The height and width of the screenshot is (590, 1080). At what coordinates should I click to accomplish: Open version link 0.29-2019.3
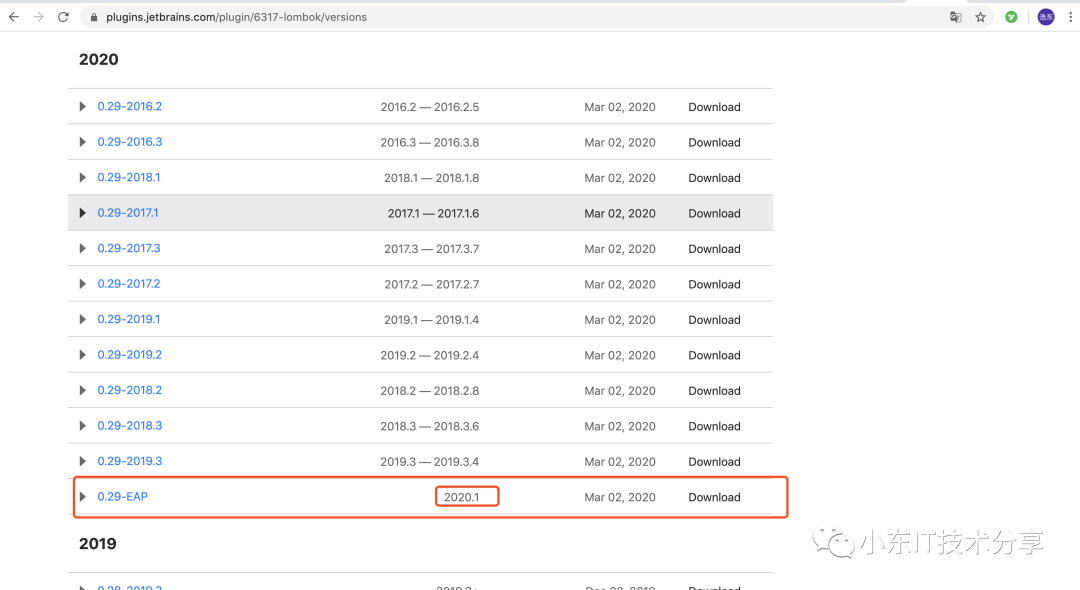click(x=129, y=461)
